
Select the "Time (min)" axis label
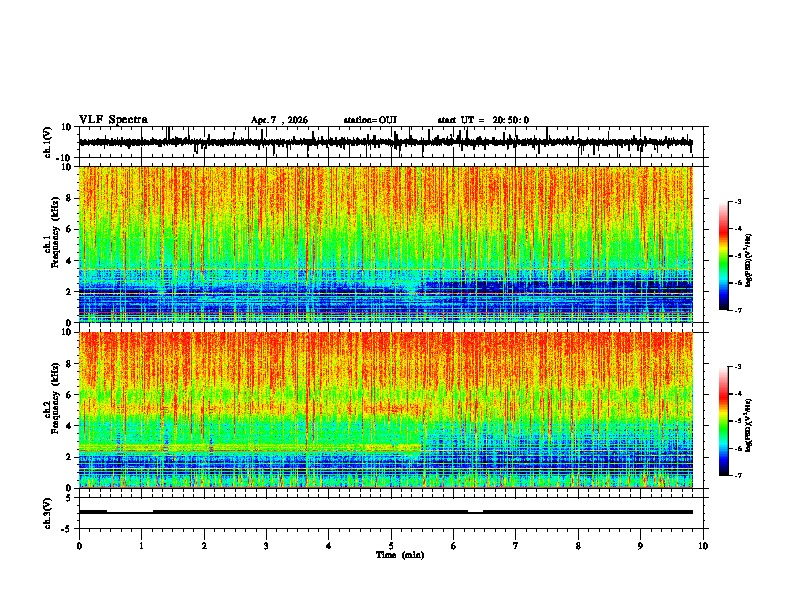click(400, 555)
